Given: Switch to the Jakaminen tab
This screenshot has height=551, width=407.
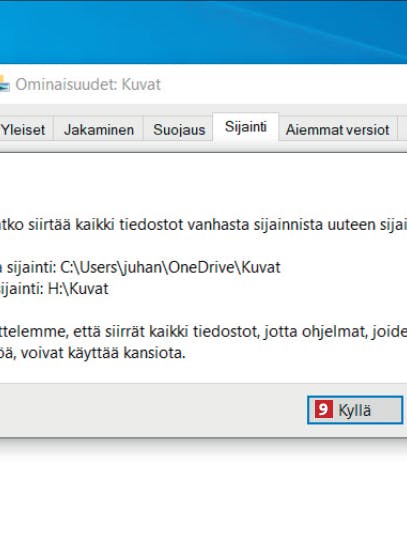Looking at the screenshot, I should pyautogui.click(x=99, y=130).
